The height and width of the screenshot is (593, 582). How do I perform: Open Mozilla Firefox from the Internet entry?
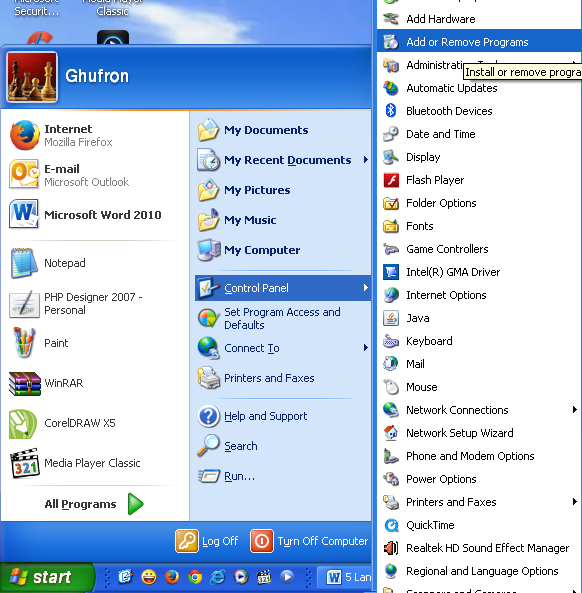pyautogui.click(x=95, y=135)
